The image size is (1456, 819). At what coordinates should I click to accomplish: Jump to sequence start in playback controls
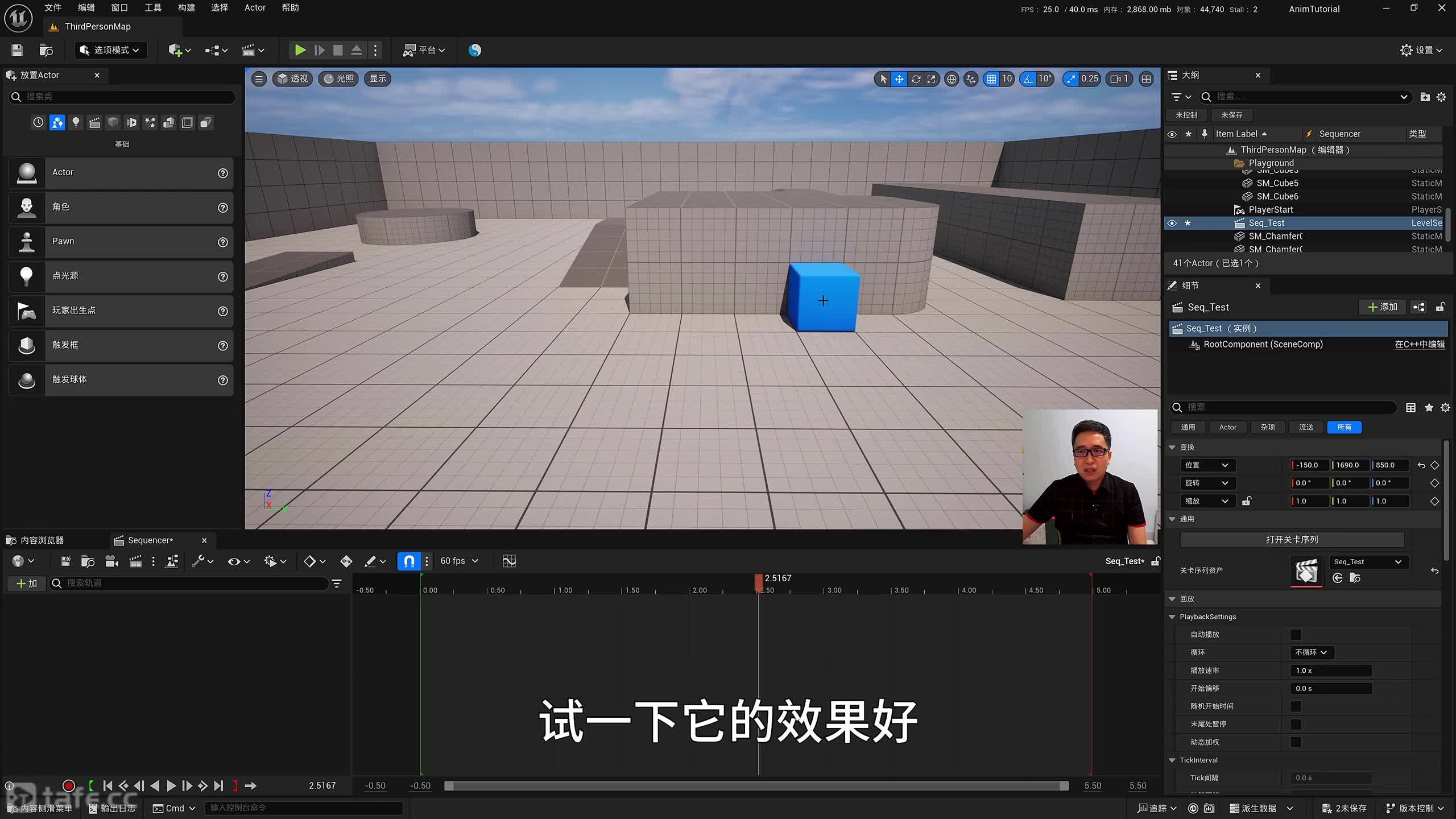pyautogui.click(x=107, y=786)
